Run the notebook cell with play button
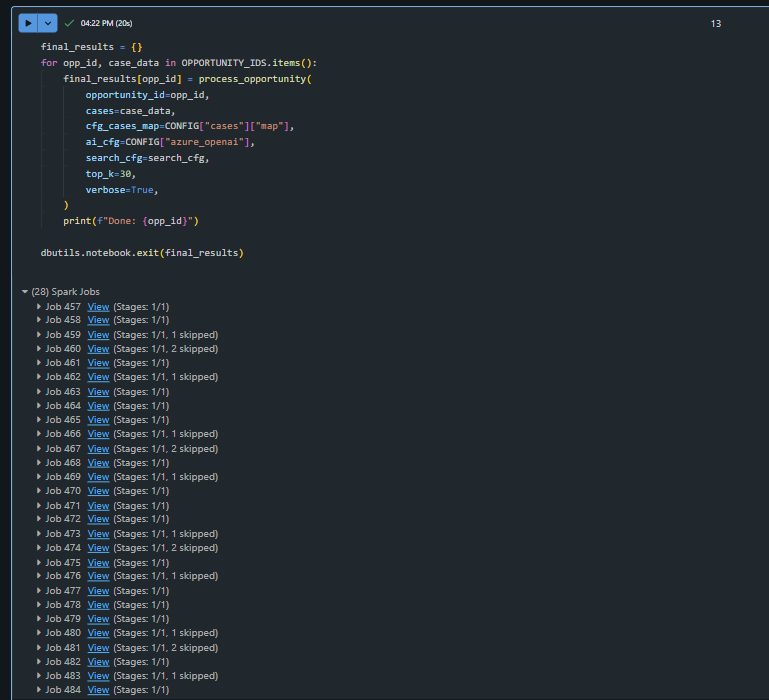The width and height of the screenshot is (769, 700). (28, 22)
